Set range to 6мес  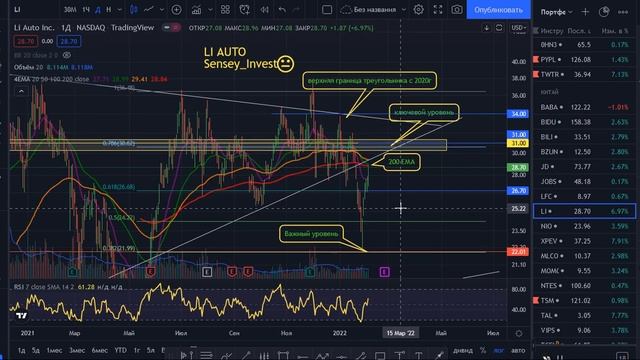click(100, 351)
